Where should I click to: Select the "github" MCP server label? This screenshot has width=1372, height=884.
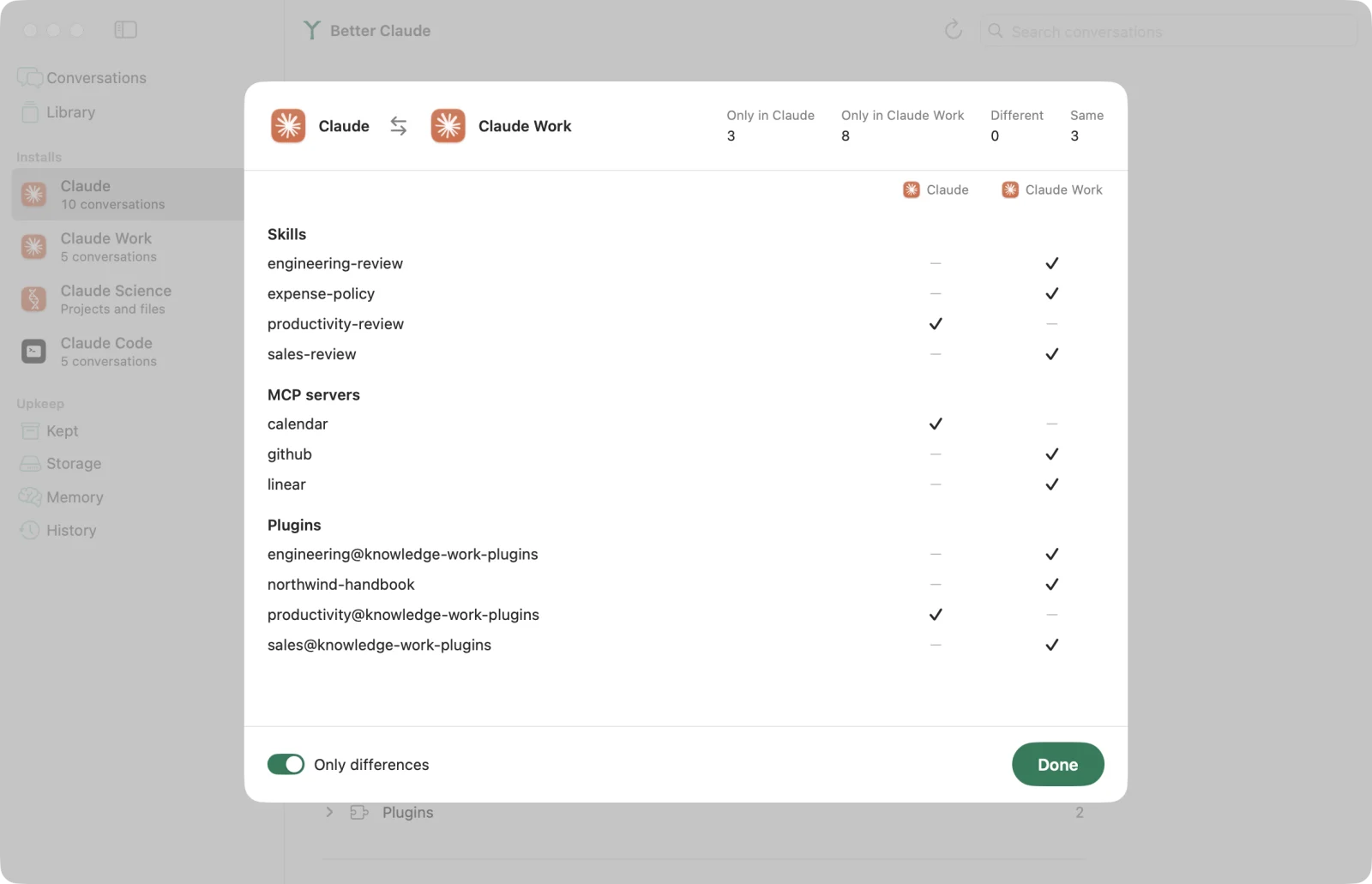pyautogui.click(x=290, y=454)
